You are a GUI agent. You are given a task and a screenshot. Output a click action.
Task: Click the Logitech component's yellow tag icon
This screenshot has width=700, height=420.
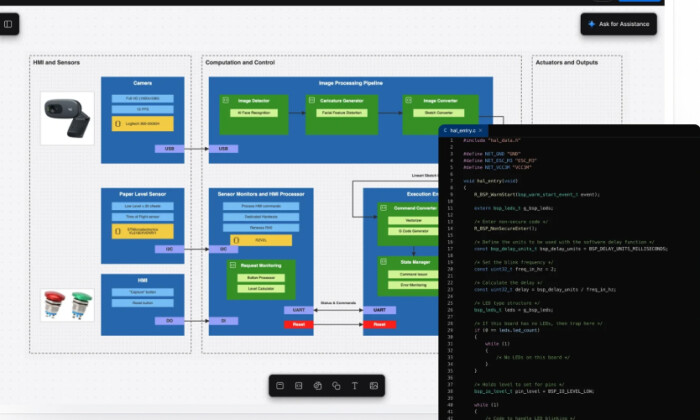tap(118, 124)
